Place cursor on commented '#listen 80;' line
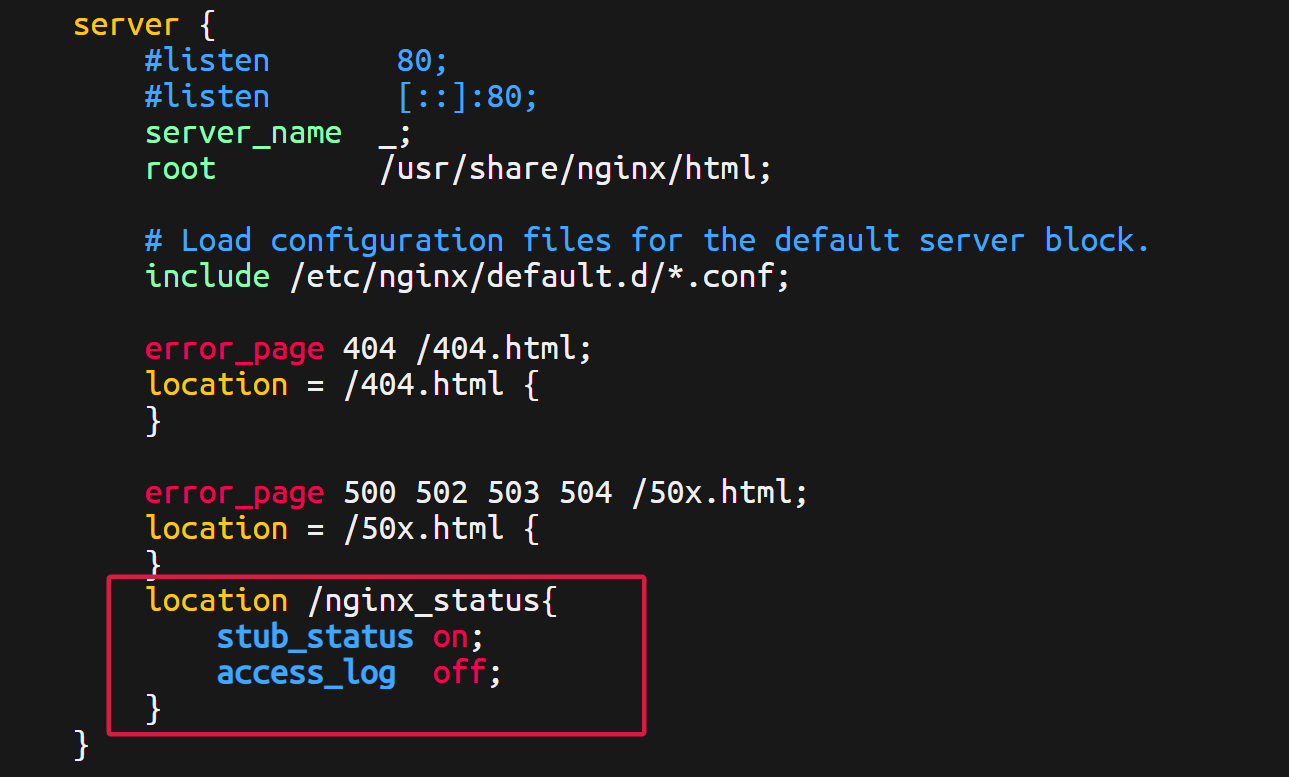1289x777 pixels. point(296,61)
